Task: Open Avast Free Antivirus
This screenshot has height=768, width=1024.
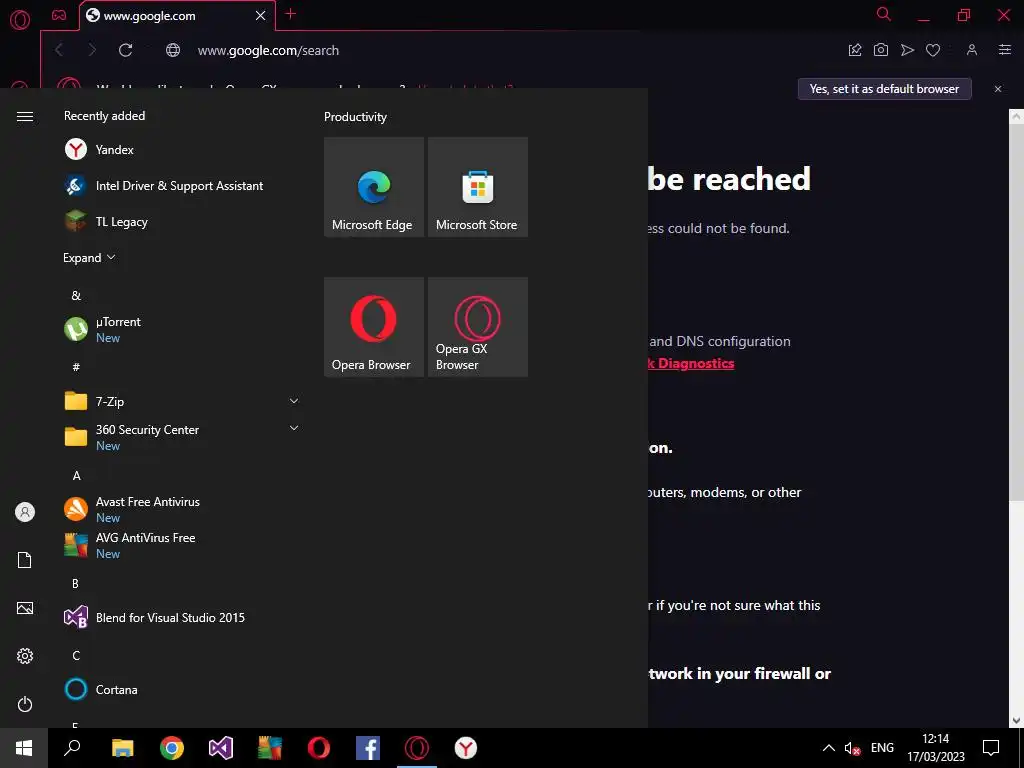Action: pyautogui.click(x=182, y=509)
